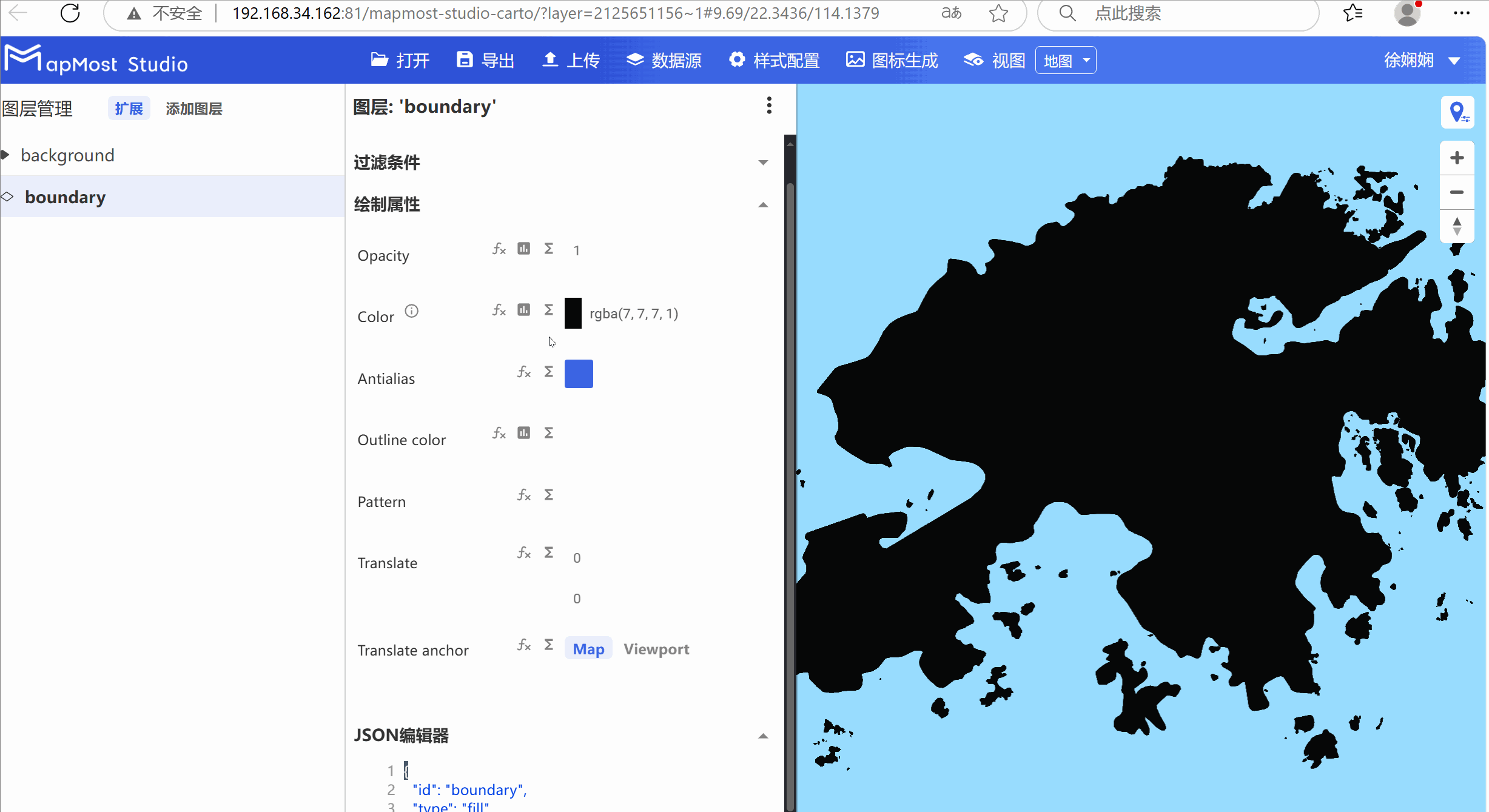Click the sigma icon next to Pattern
The image size is (1489, 812).
(548, 494)
